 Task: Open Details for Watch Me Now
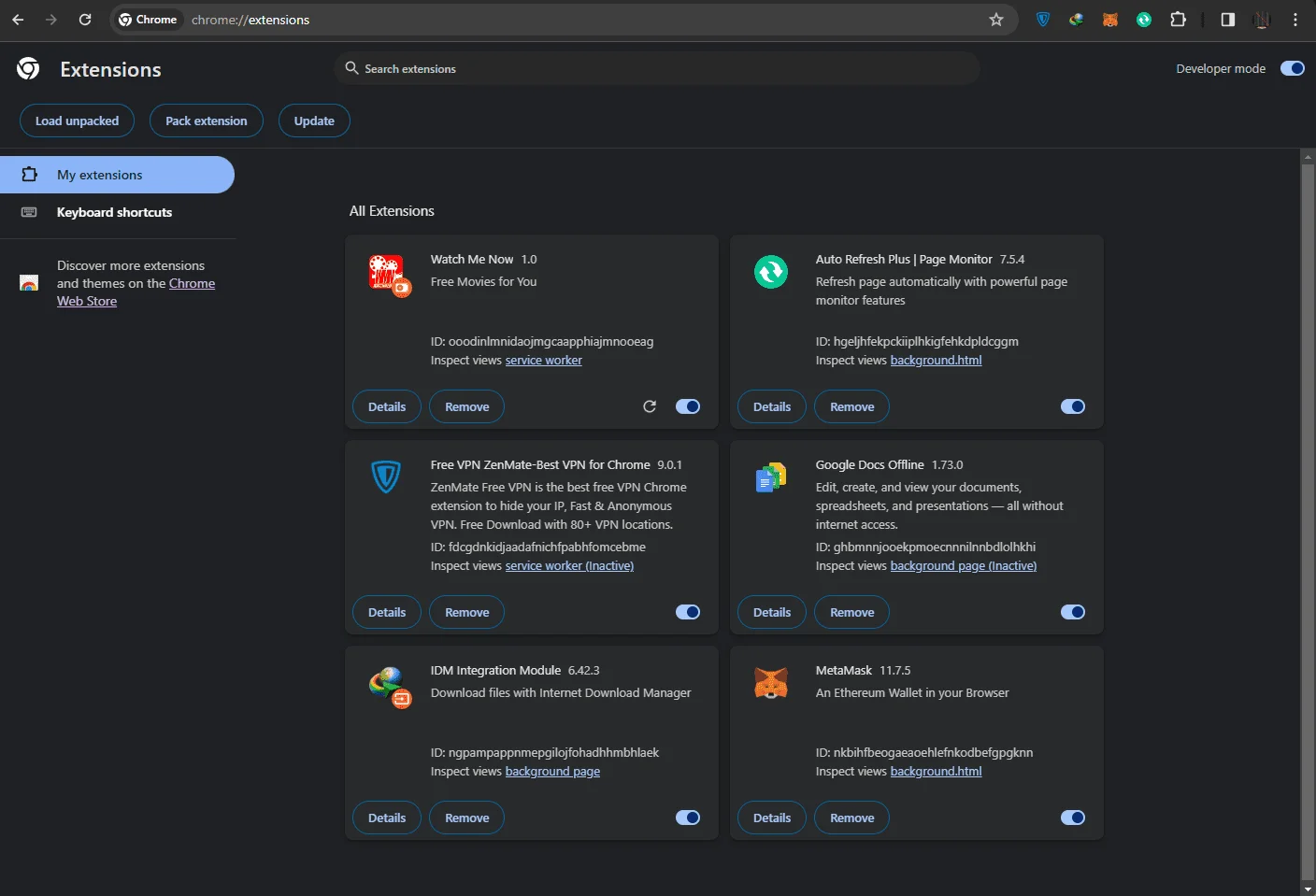(x=387, y=406)
